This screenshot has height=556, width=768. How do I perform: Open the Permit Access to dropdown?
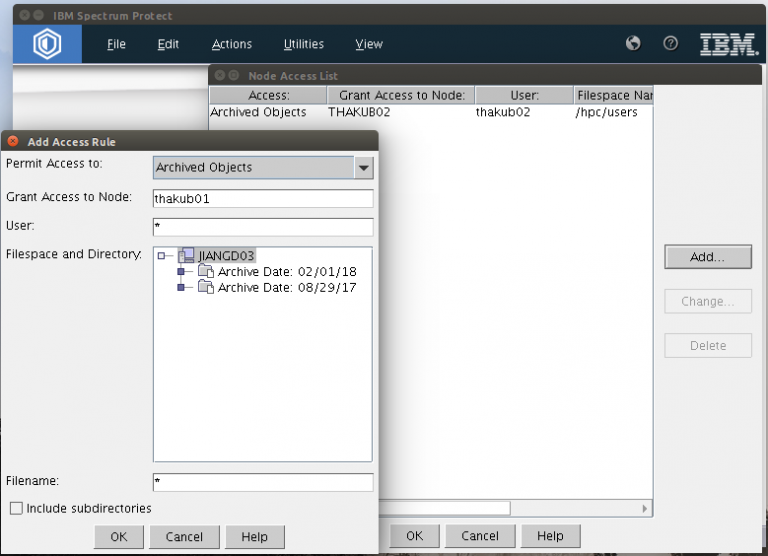coord(363,167)
